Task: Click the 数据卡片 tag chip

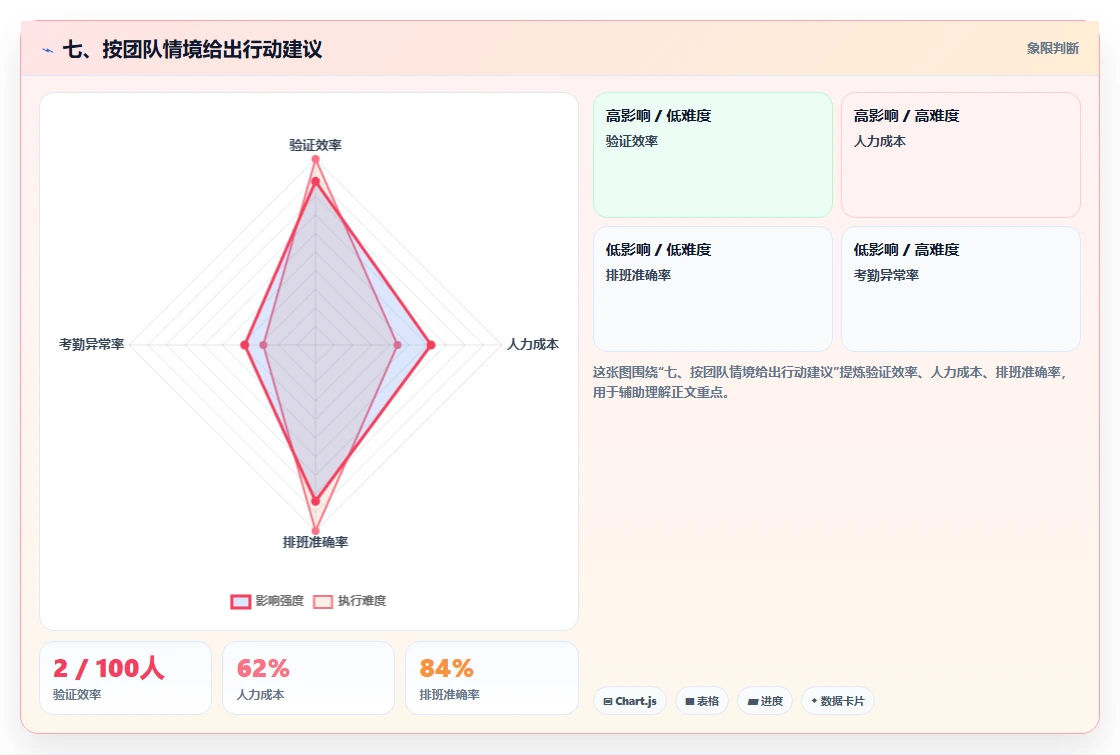Action: 837,701
